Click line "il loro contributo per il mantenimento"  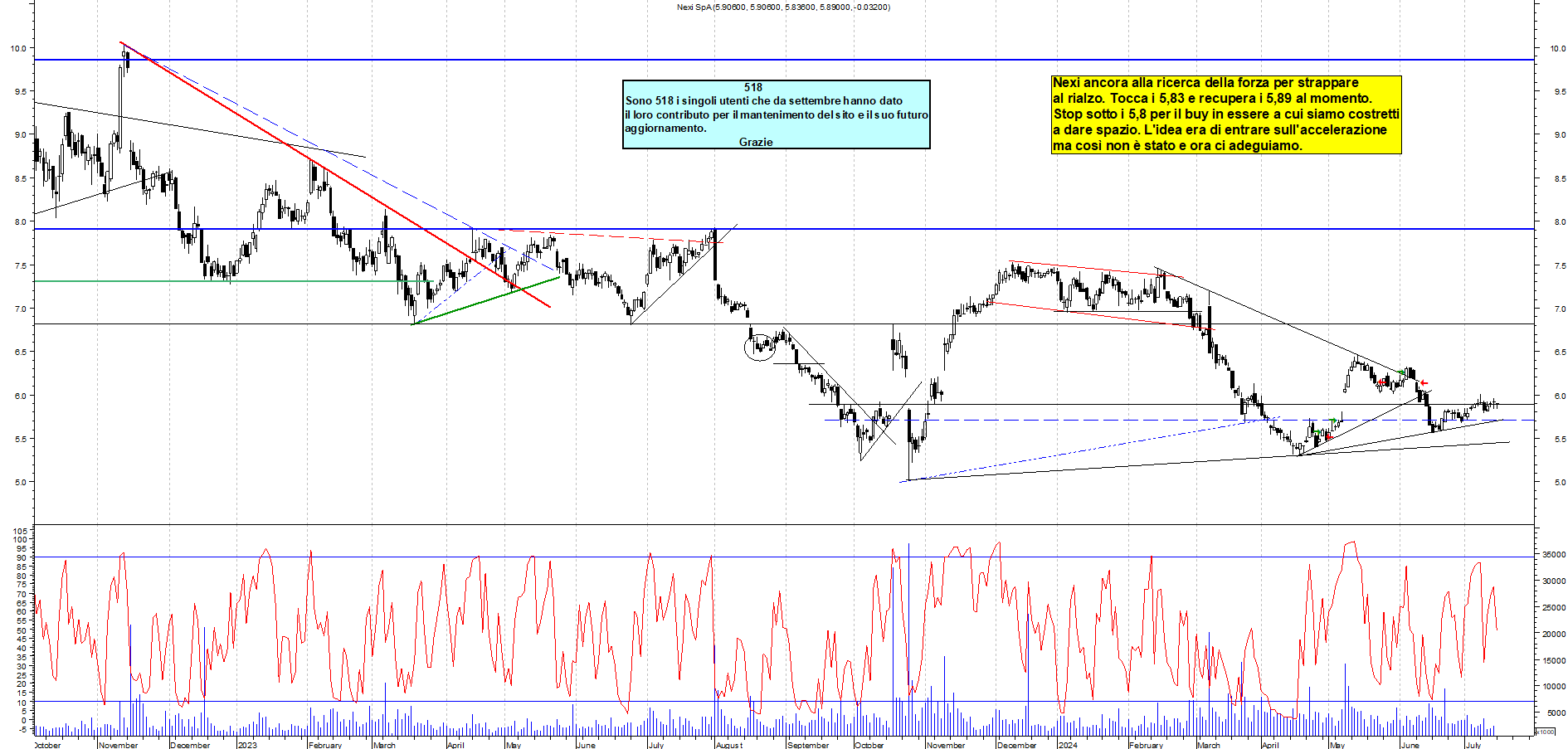click(777, 114)
